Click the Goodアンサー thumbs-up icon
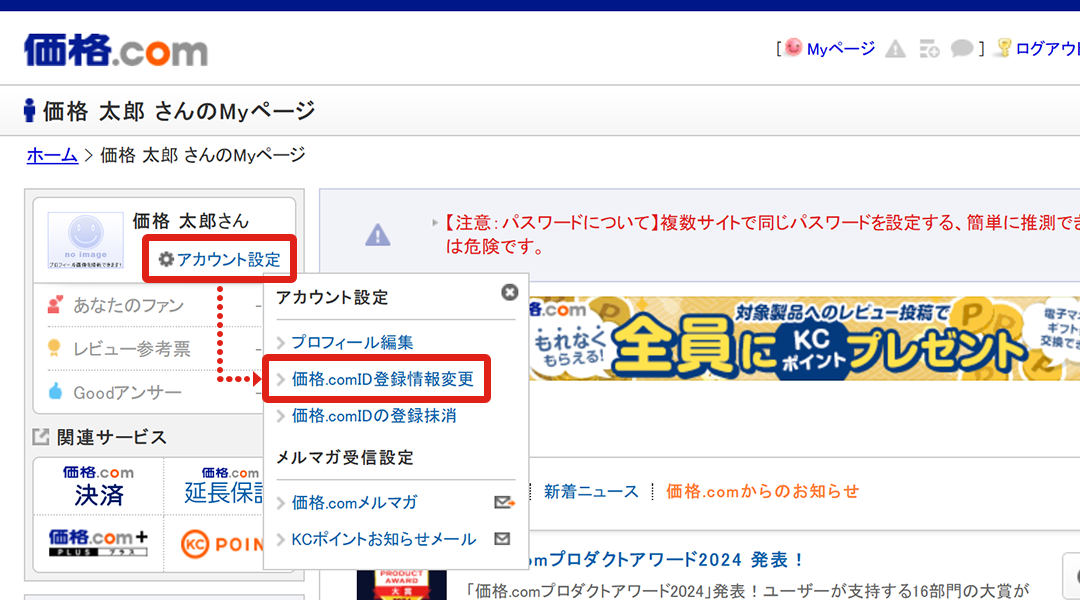The image size is (1080, 600). [55, 392]
